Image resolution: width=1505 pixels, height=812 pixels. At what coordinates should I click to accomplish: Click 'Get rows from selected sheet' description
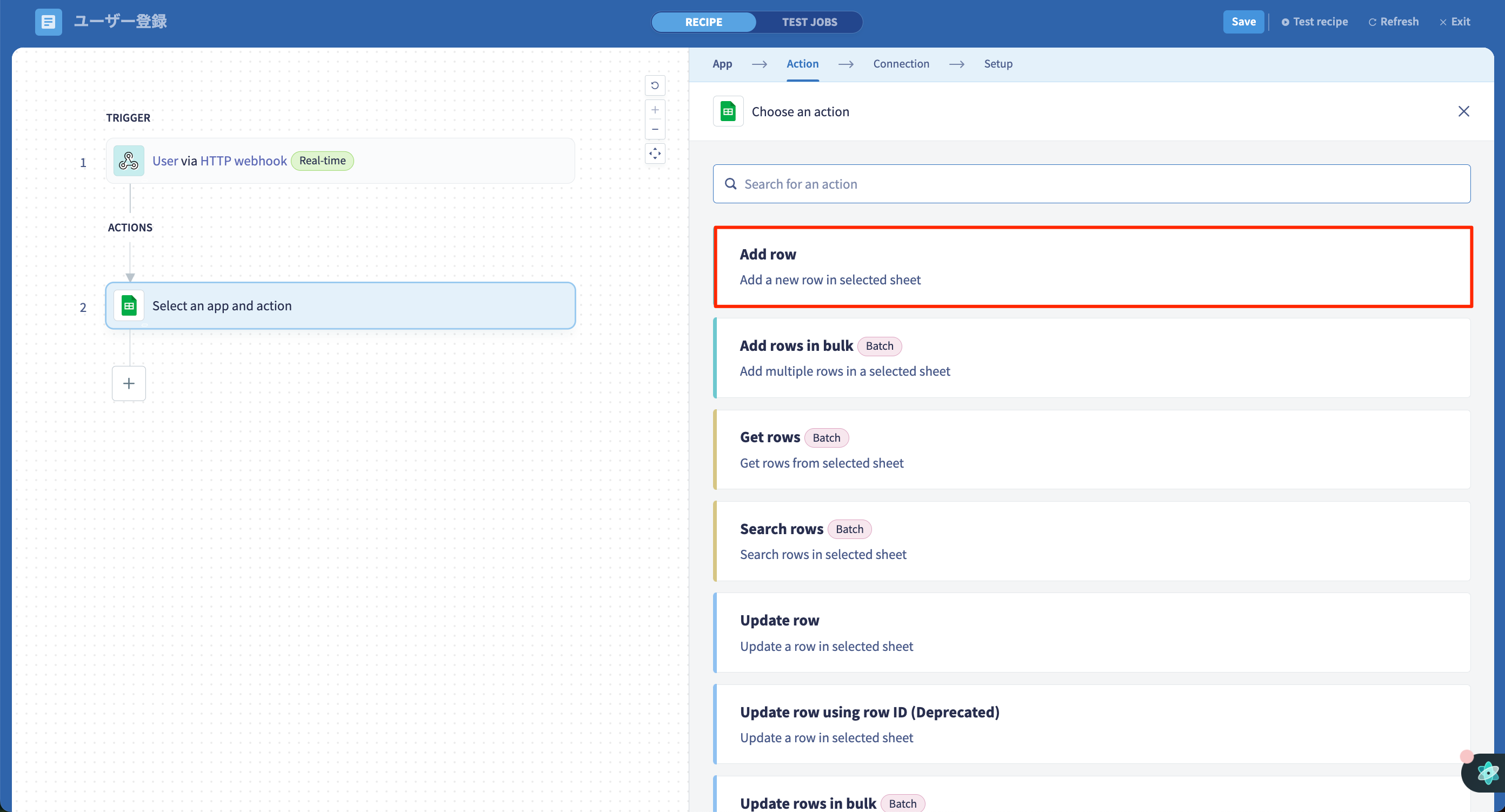click(x=822, y=463)
